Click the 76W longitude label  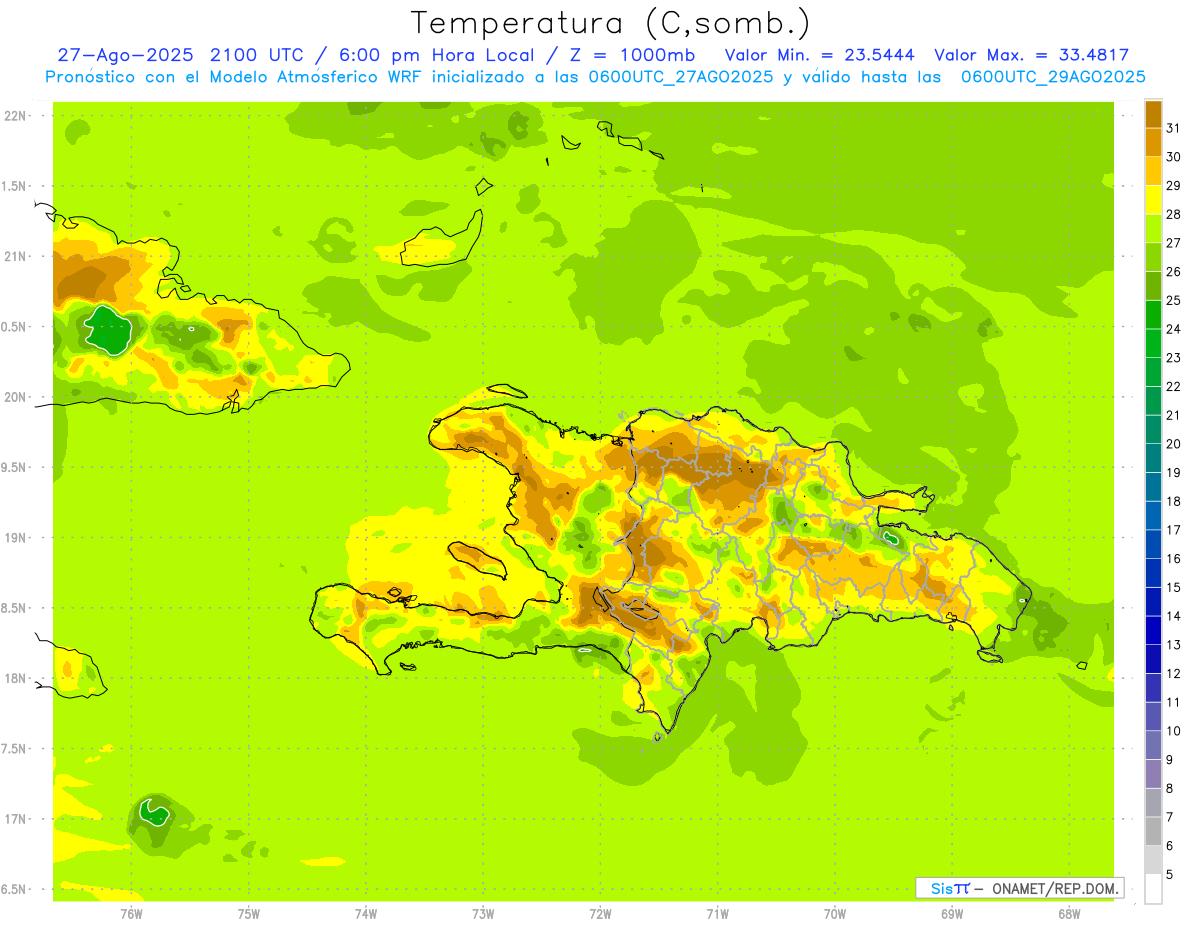click(131, 913)
